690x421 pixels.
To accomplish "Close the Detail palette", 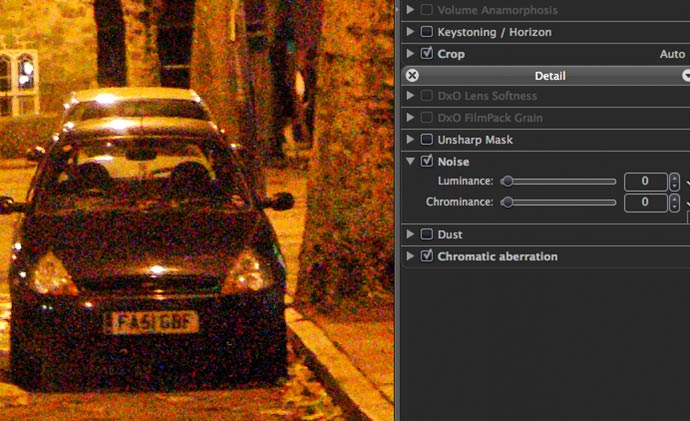I will (x=412, y=76).
